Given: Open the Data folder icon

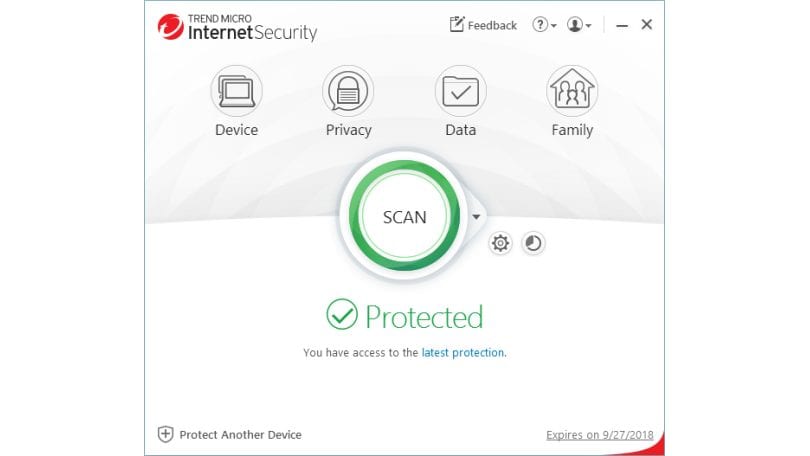Looking at the screenshot, I should click(460, 91).
